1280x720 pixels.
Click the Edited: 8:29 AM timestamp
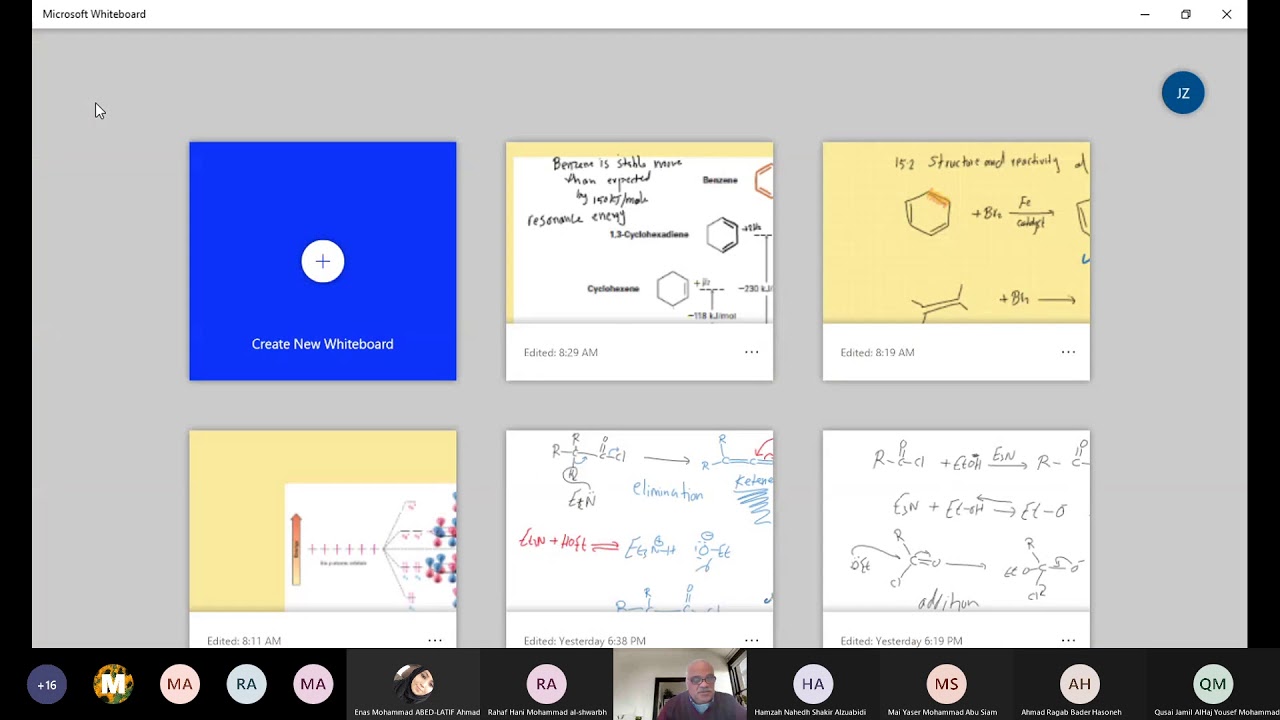click(560, 352)
